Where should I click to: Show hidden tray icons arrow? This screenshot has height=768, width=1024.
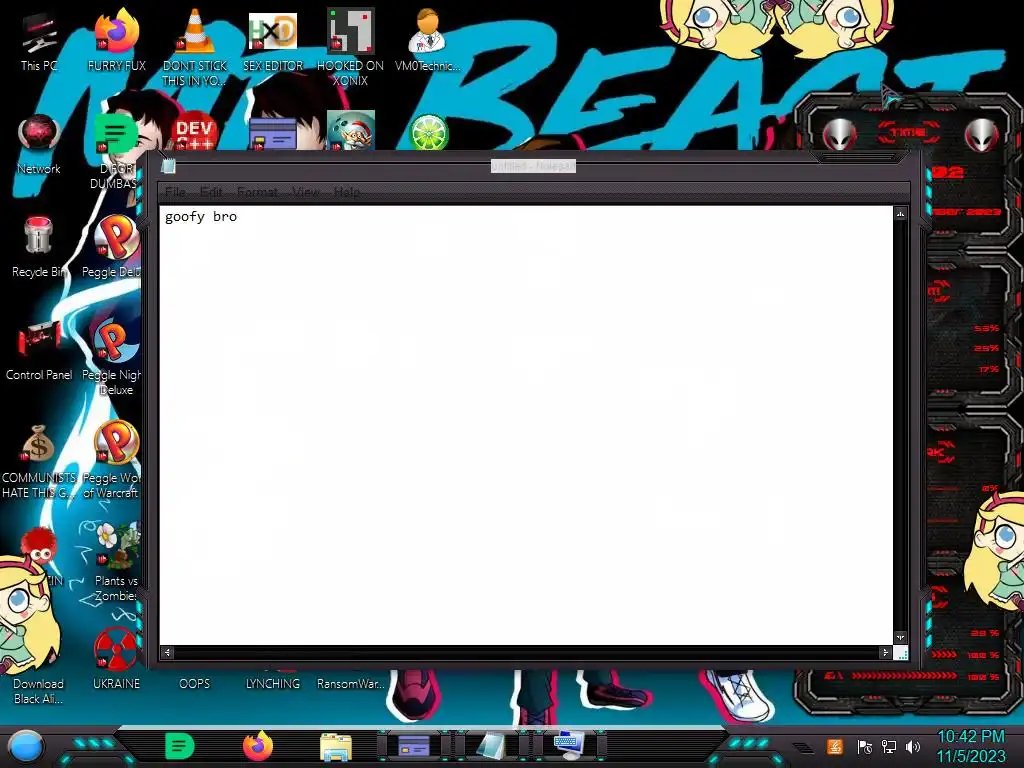point(803,747)
